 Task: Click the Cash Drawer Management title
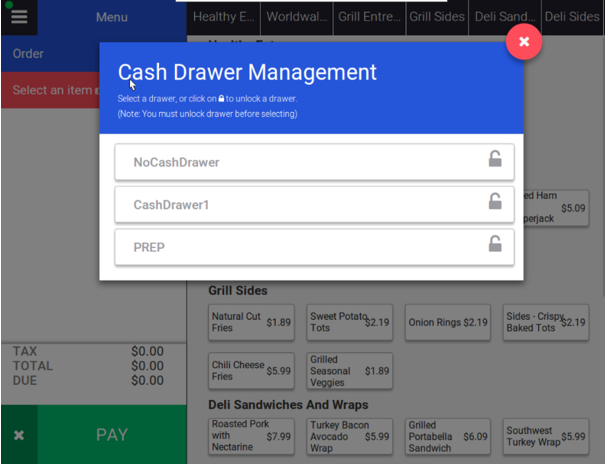tap(247, 72)
